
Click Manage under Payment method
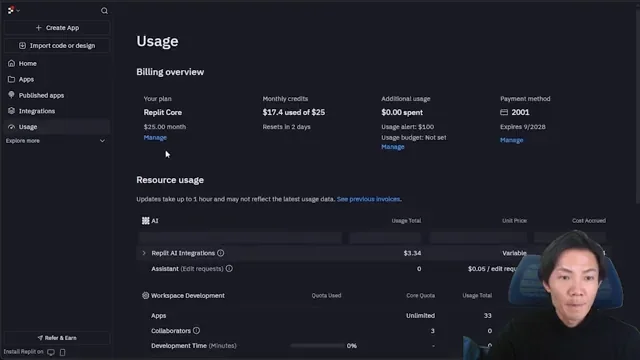[x=511, y=140]
